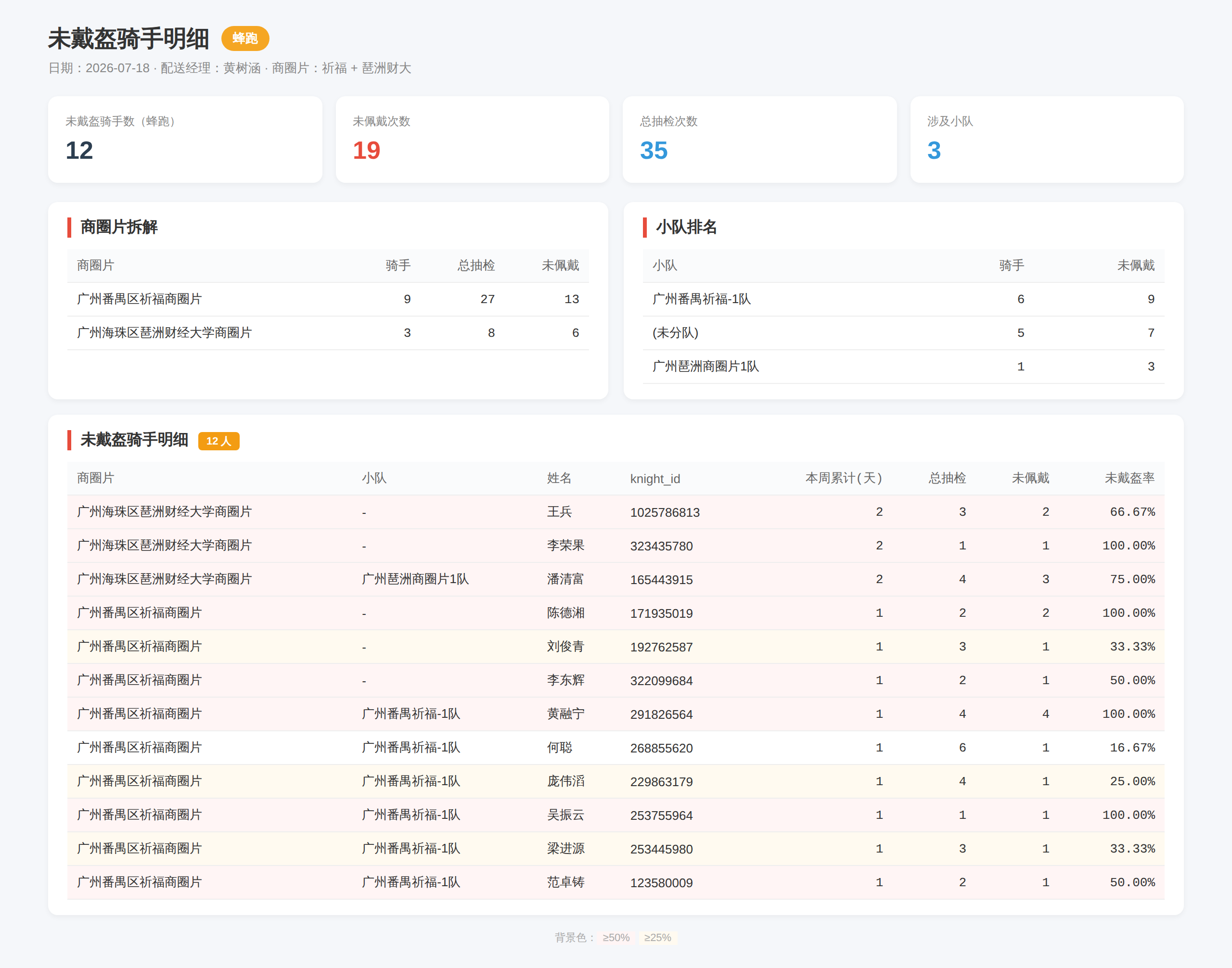Click knight_id 1025786813
Image resolution: width=1232 pixels, height=968 pixels.
click(x=665, y=512)
